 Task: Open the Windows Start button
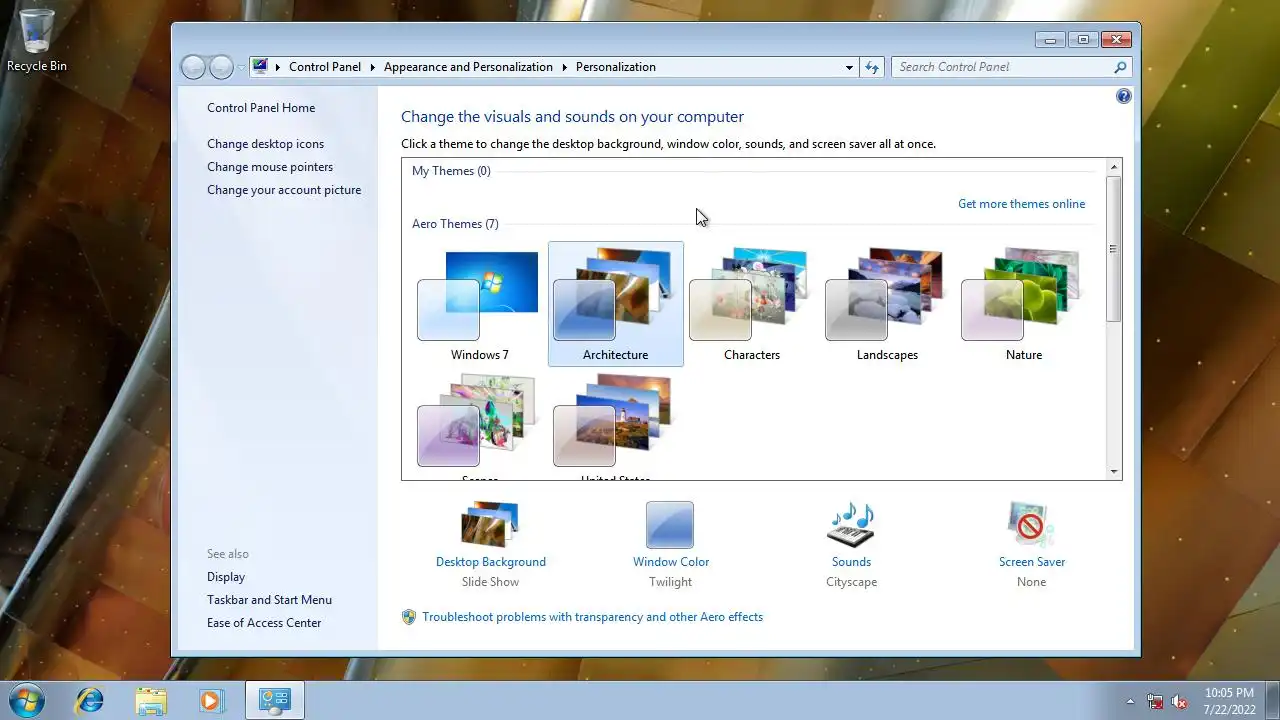pyautogui.click(x=26, y=700)
